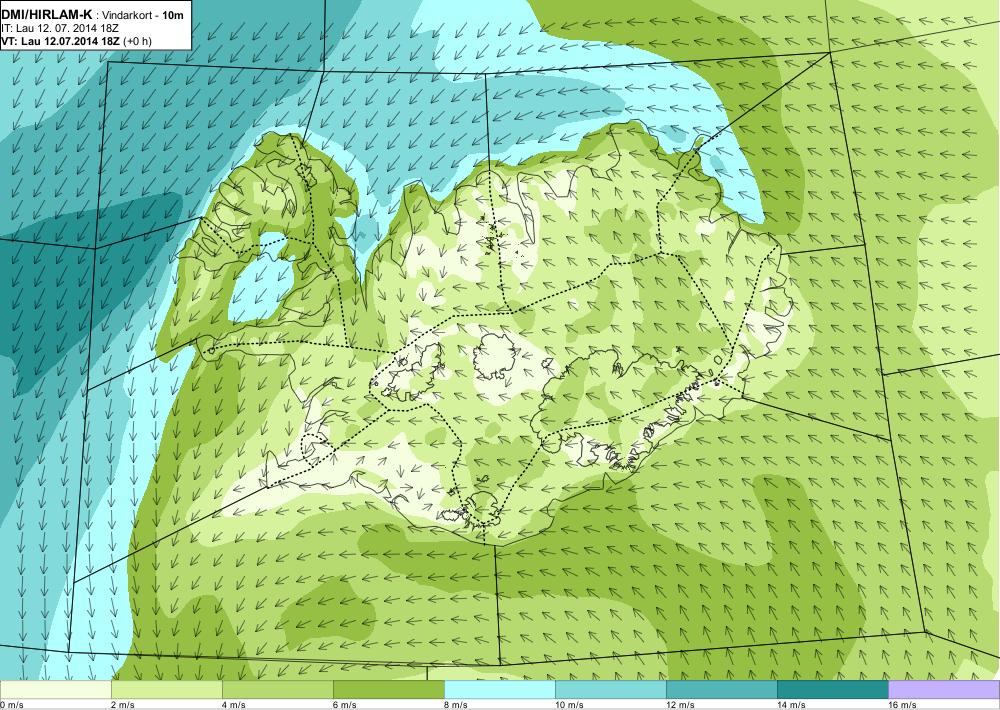Click the 'VT: Lau 12.07.2014 18Z (+0 h)' line
Viewport: 1000px width, 710px height.
tap(76, 41)
